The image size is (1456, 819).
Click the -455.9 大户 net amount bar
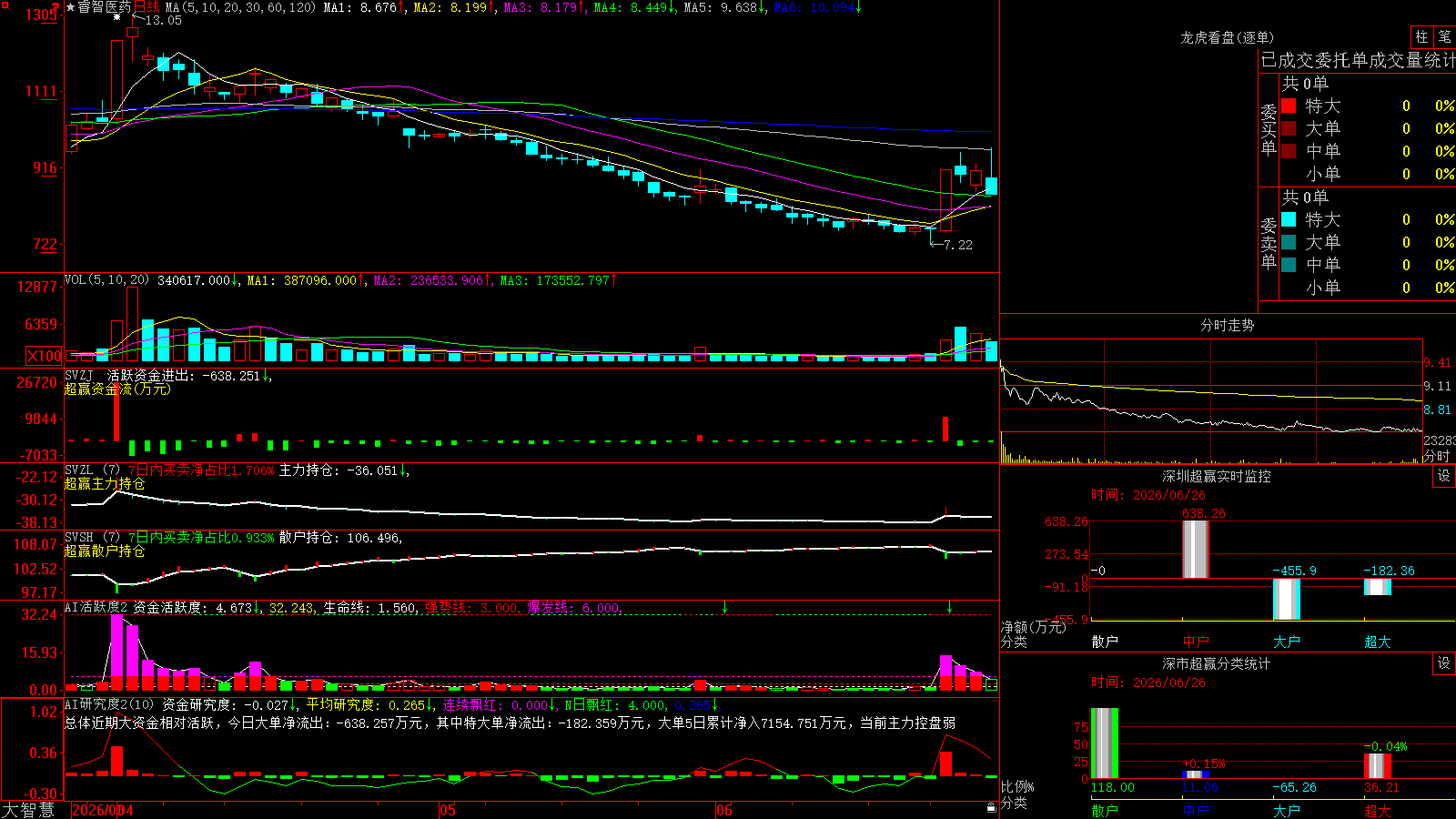1287,599
